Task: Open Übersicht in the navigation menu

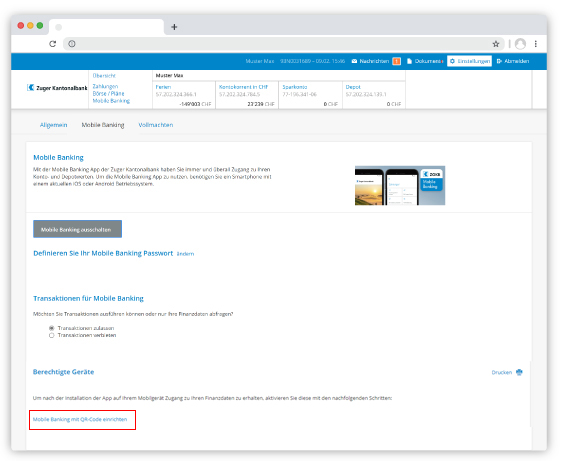Action: click(104, 76)
